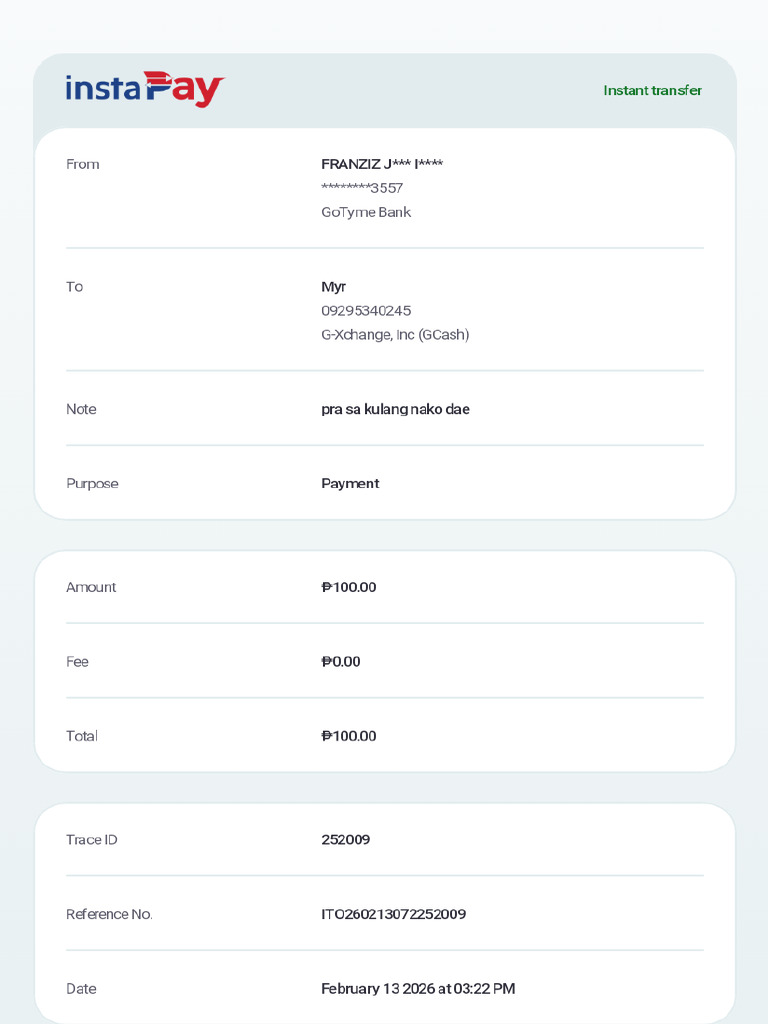The width and height of the screenshot is (768, 1024).
Task: Click G-Xchange, Inc (GCash) text
Action: click(395, 334)
